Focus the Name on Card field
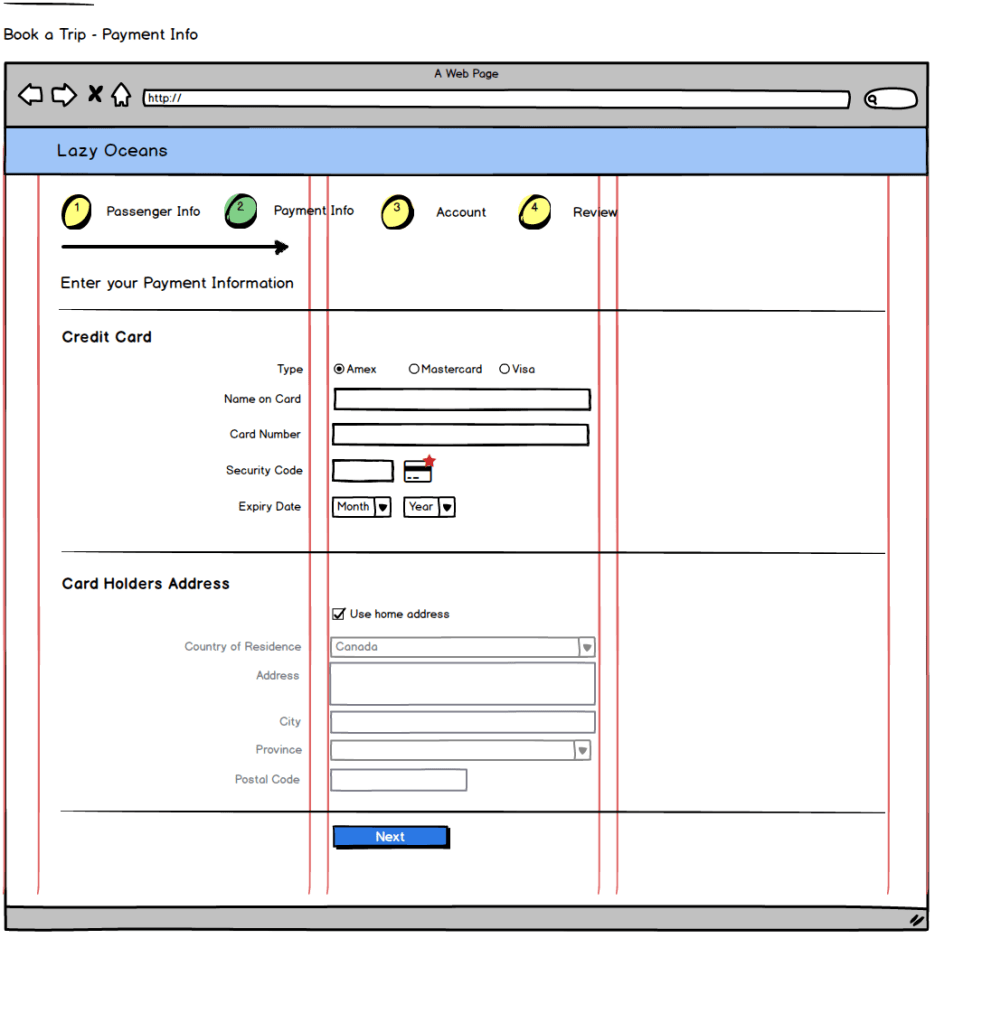 click(x=461, y=400)
